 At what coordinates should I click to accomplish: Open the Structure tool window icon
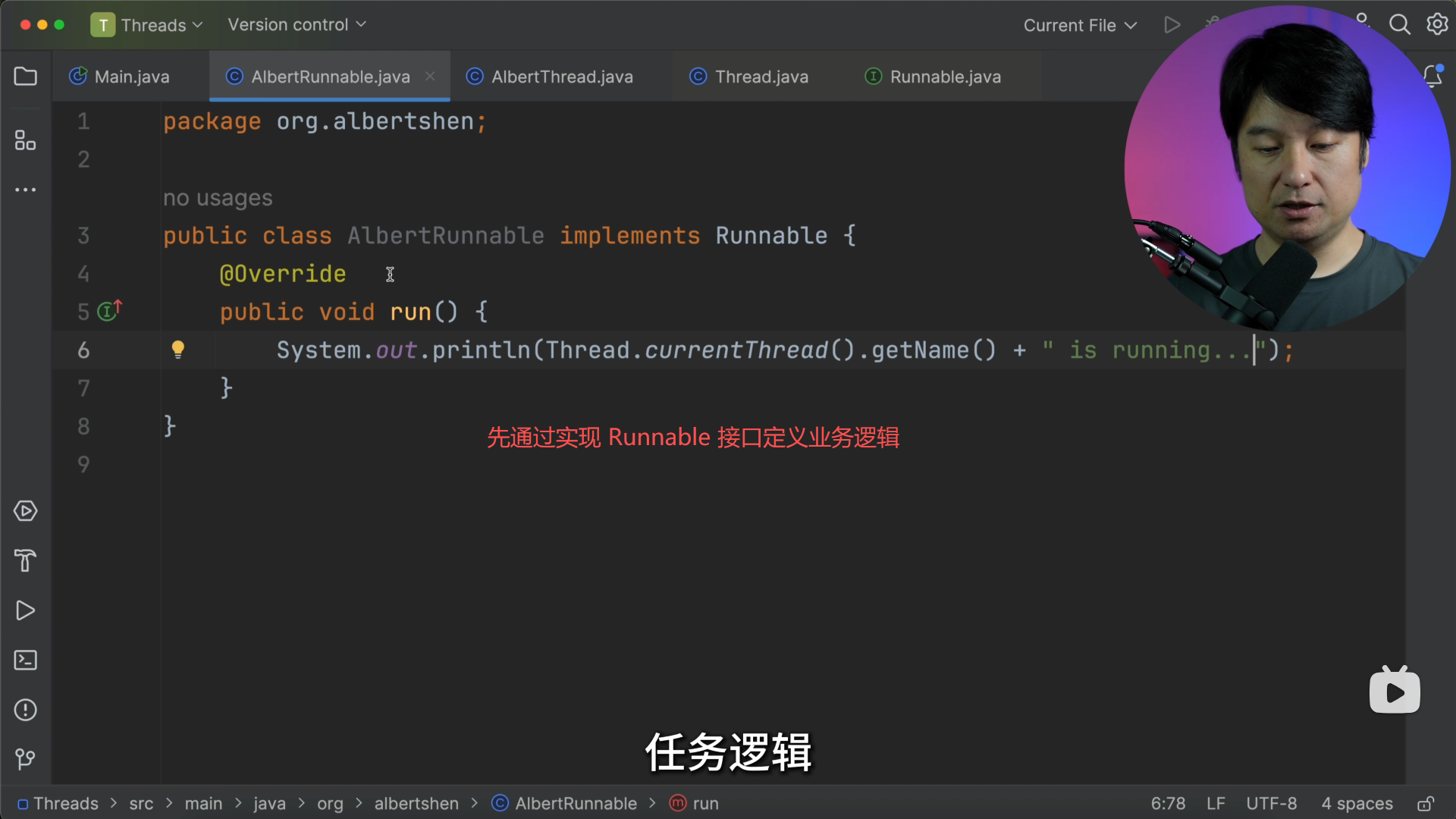pyautogui.click(x=25, y=140)
